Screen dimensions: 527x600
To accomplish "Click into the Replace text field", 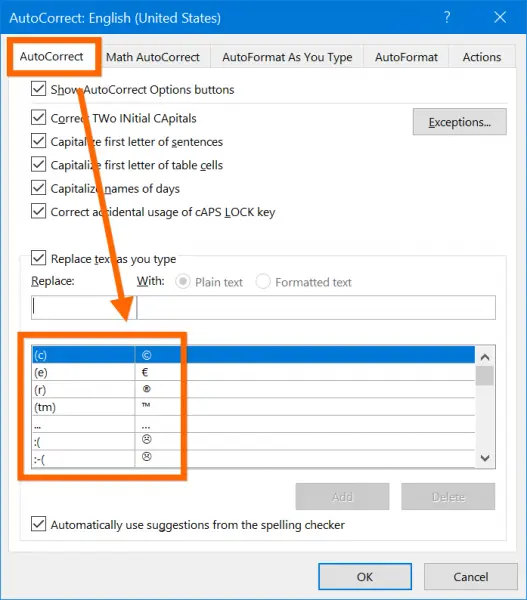I will [x=83, y=307].
